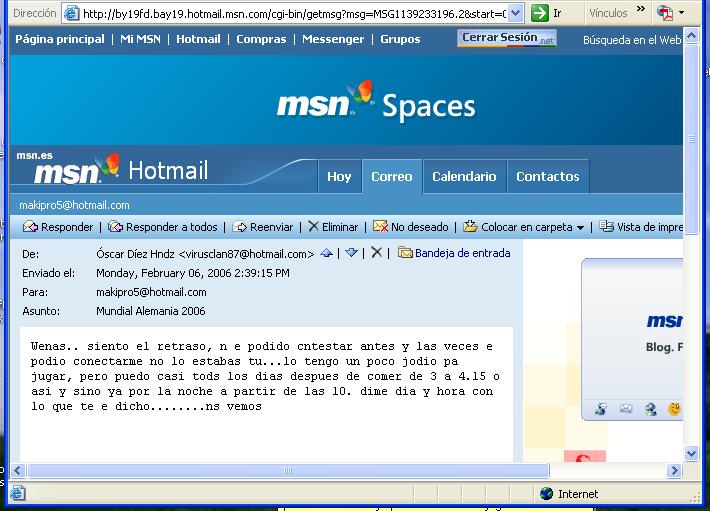This screenshot has width=710, height=511.
Task: Click the status bar page icon
Action: click(x=18, y=493)
